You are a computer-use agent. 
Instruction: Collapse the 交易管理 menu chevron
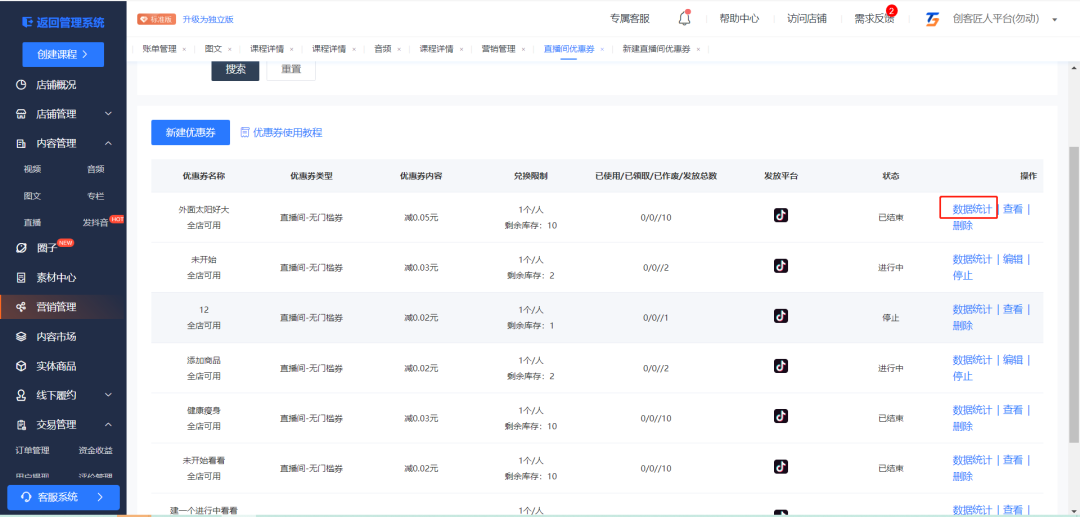coord(108,425)
